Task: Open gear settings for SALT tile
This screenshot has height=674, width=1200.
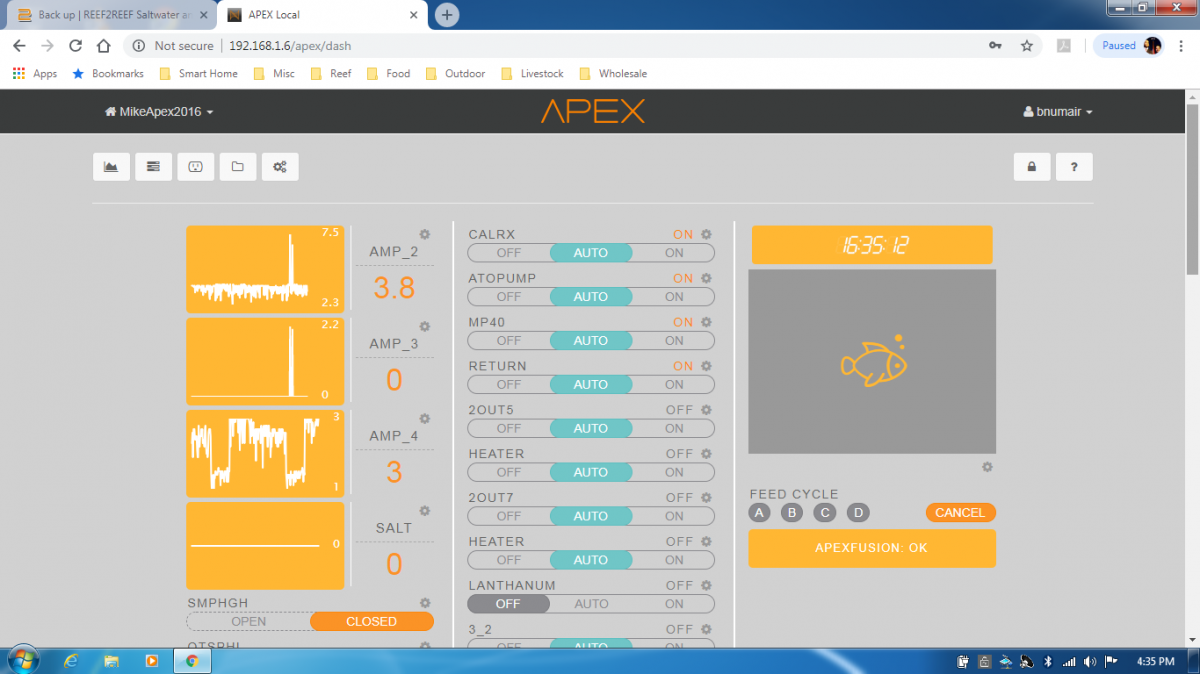Action: (x=424, y=510)
